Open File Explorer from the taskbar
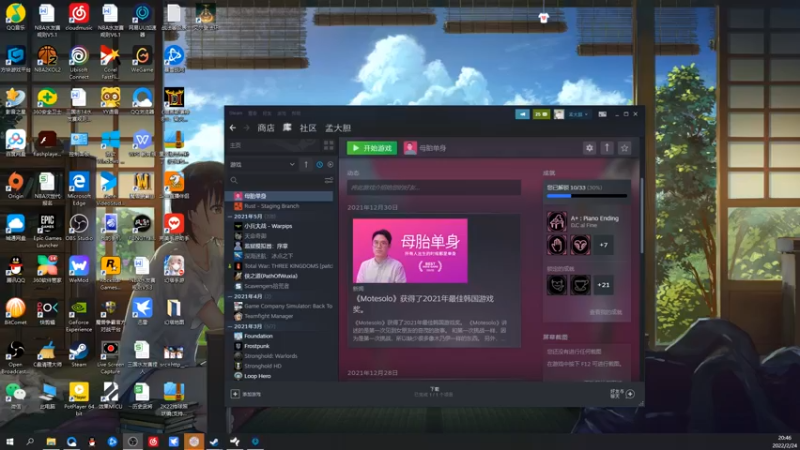Screen dimensions: 800x450 51,441
